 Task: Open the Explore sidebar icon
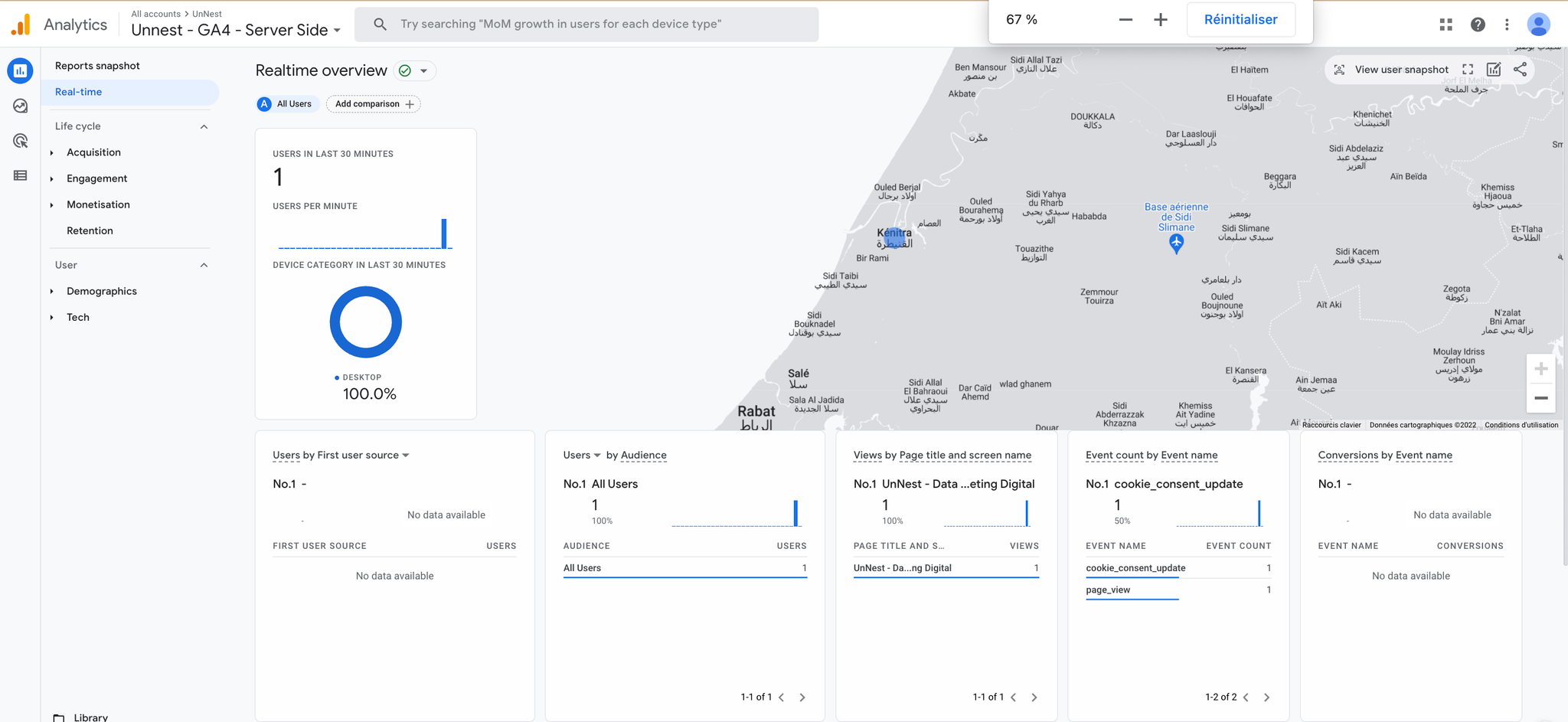[x=21, y=106]
